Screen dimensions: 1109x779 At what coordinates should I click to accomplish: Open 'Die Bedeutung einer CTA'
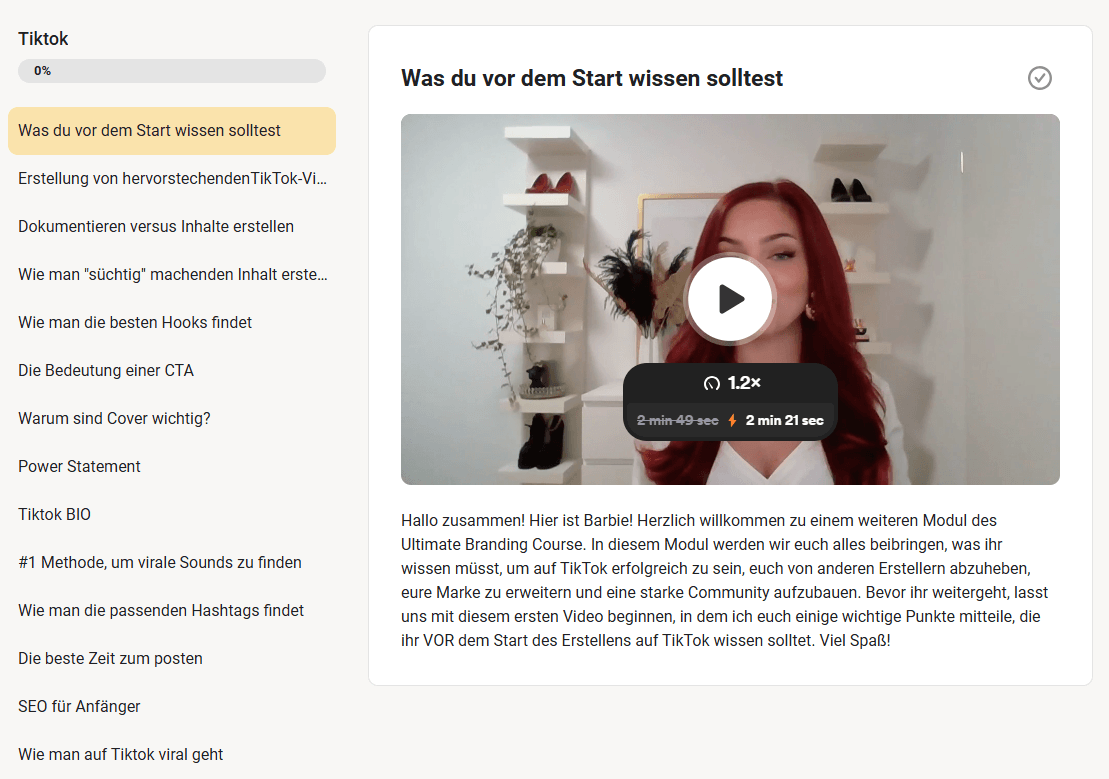click(x=172, y=371)
